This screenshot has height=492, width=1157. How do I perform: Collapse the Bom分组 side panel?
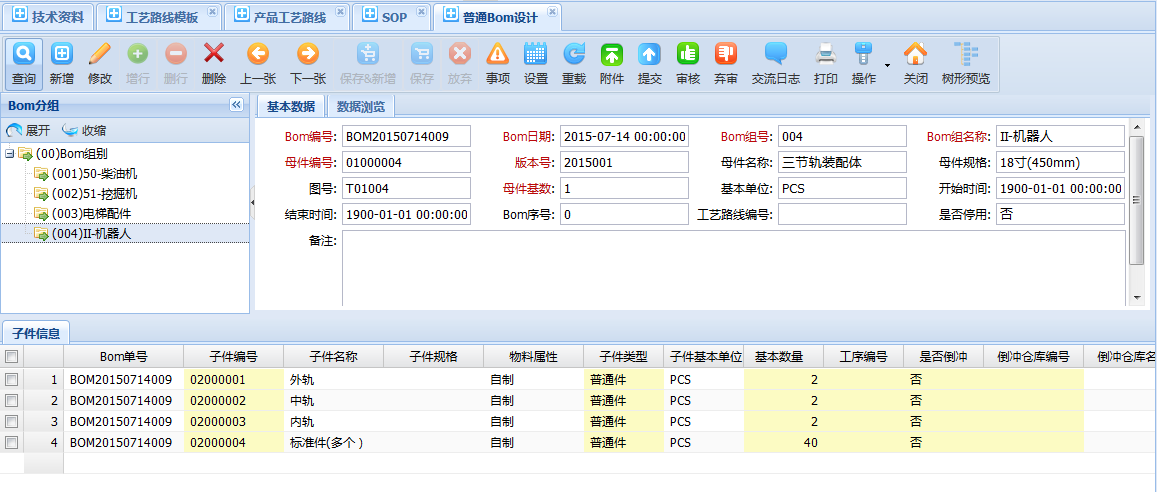click(236, 105)
